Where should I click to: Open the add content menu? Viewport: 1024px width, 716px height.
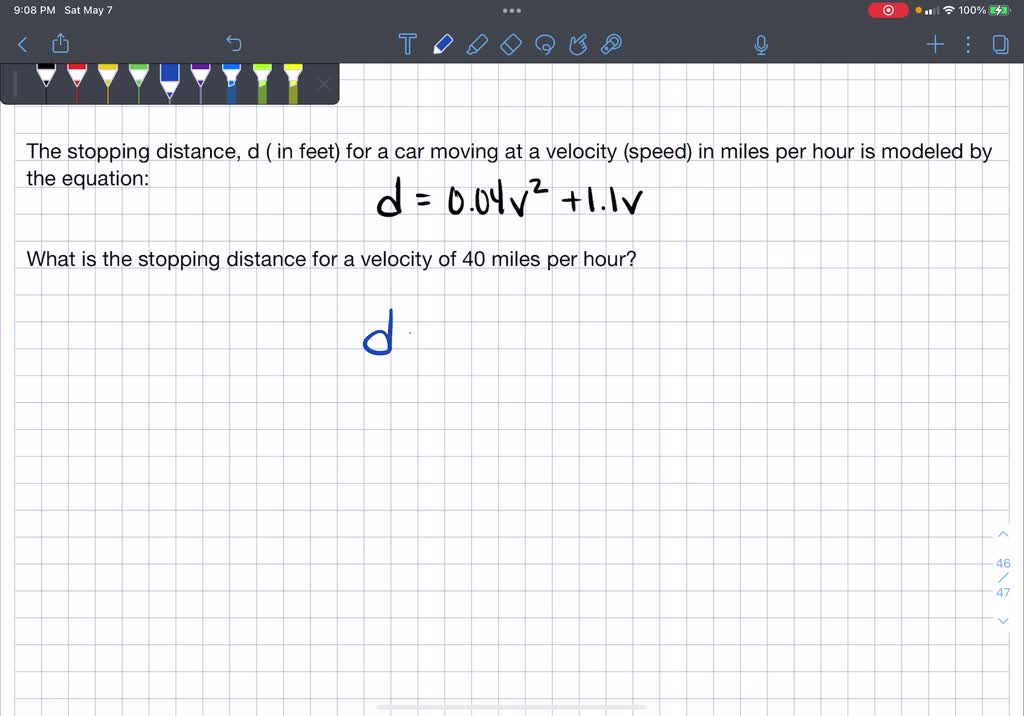(934, 44)
